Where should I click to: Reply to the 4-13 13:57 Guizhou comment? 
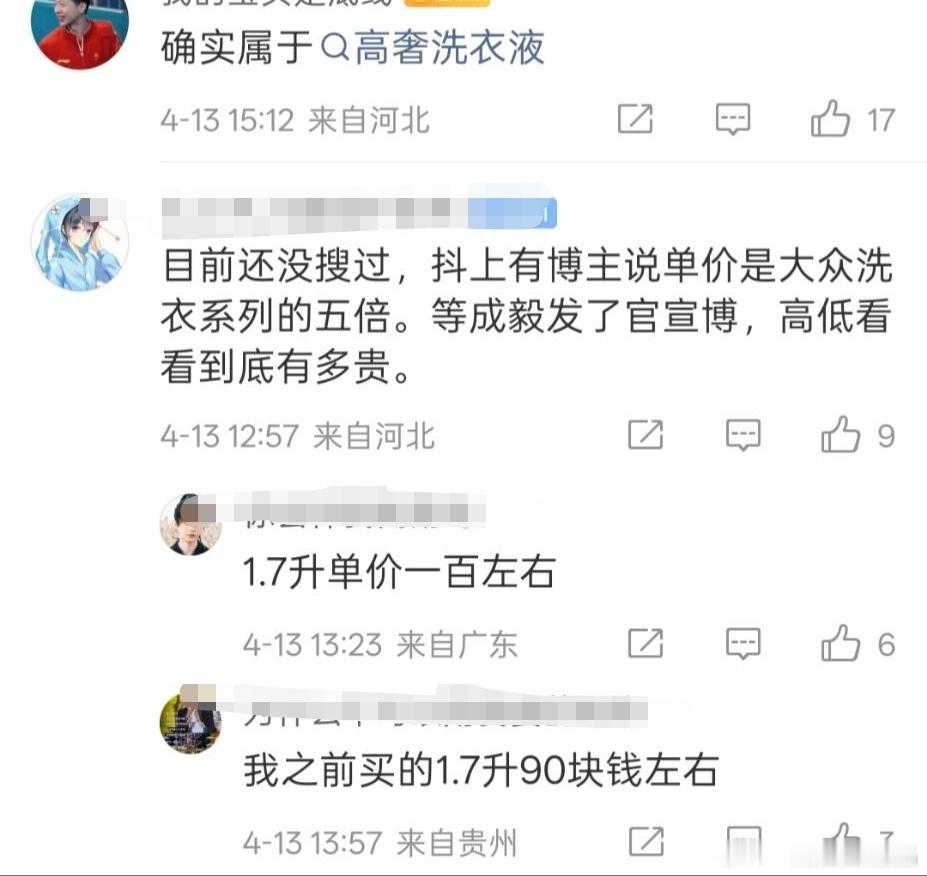coord(744,842)
